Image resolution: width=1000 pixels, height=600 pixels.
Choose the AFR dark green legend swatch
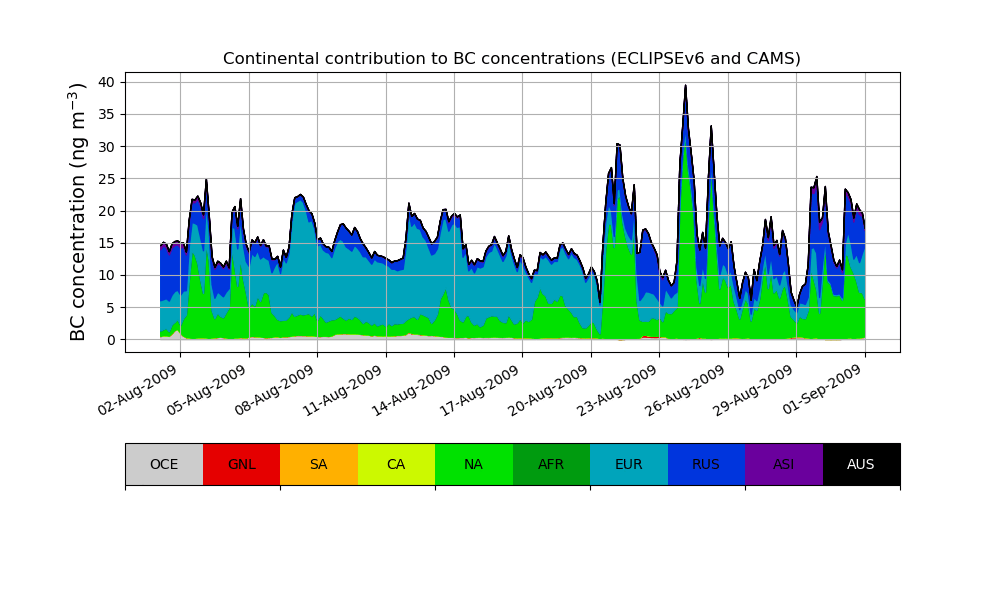point(551,464)
